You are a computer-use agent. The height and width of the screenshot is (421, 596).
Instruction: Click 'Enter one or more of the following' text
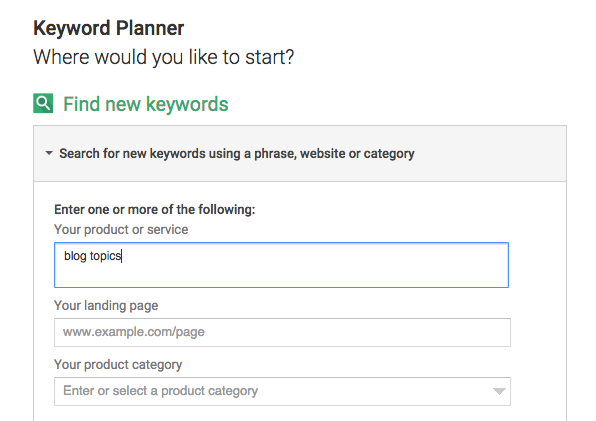[155, 209]
